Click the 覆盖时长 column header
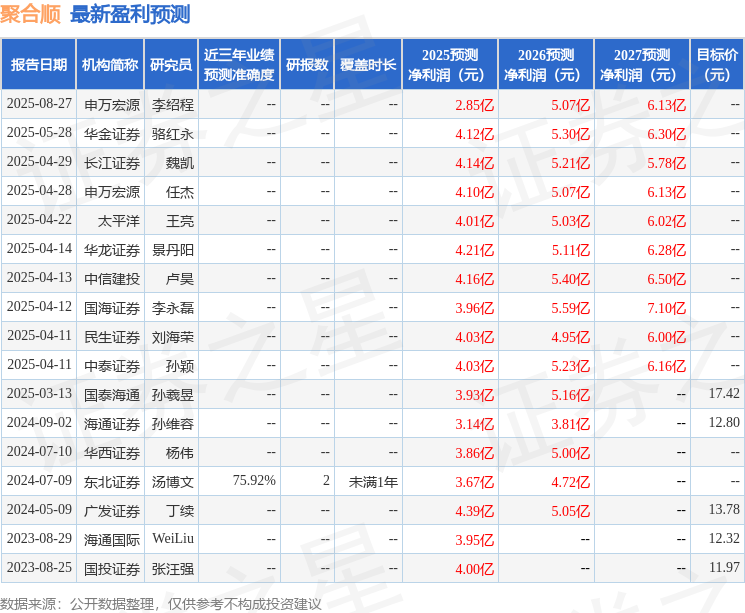The image size is (745, 613). 368,65
